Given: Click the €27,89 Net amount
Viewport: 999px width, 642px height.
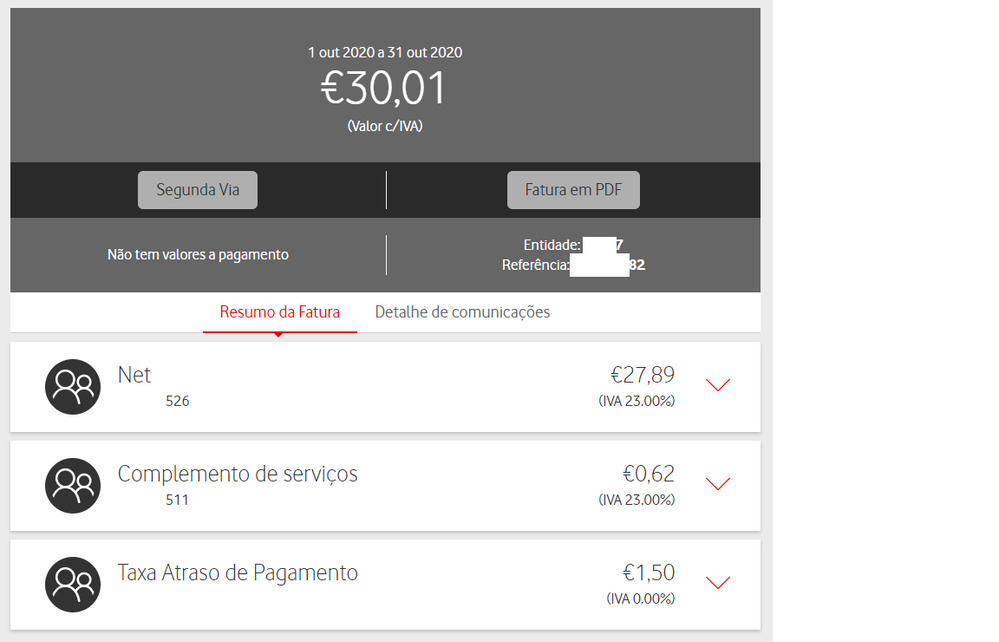Looking at the screenshot, I should 642,375.
